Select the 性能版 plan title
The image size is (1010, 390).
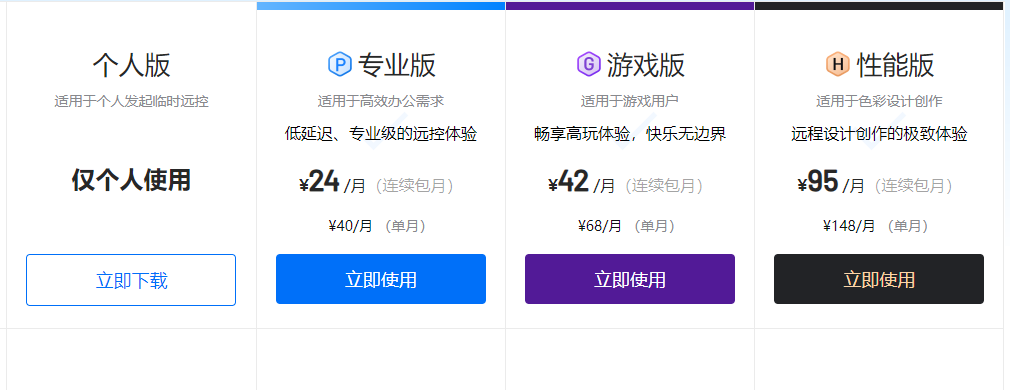tap(895, 65)
